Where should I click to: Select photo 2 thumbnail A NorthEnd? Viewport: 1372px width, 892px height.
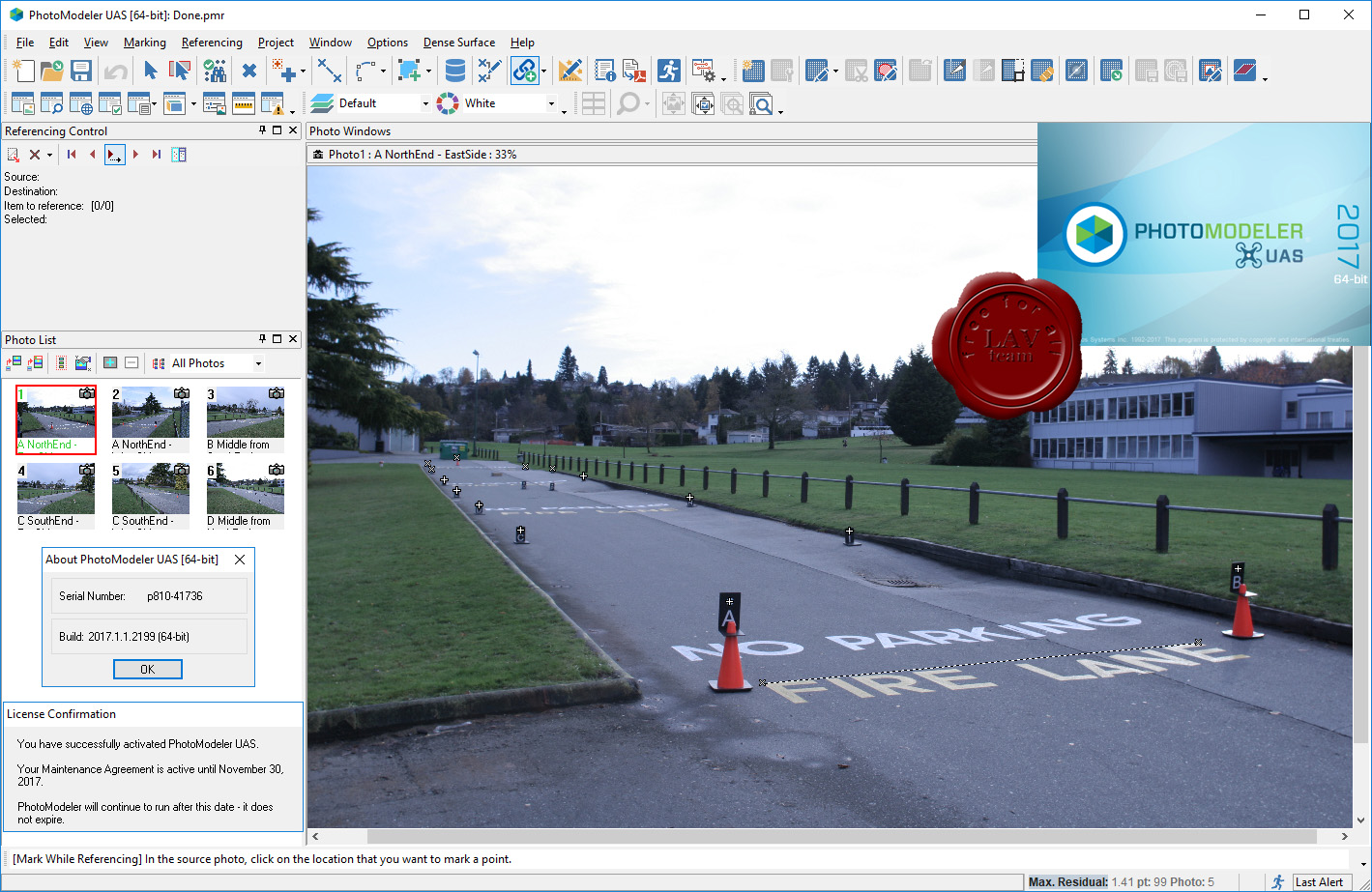point(150,420)
